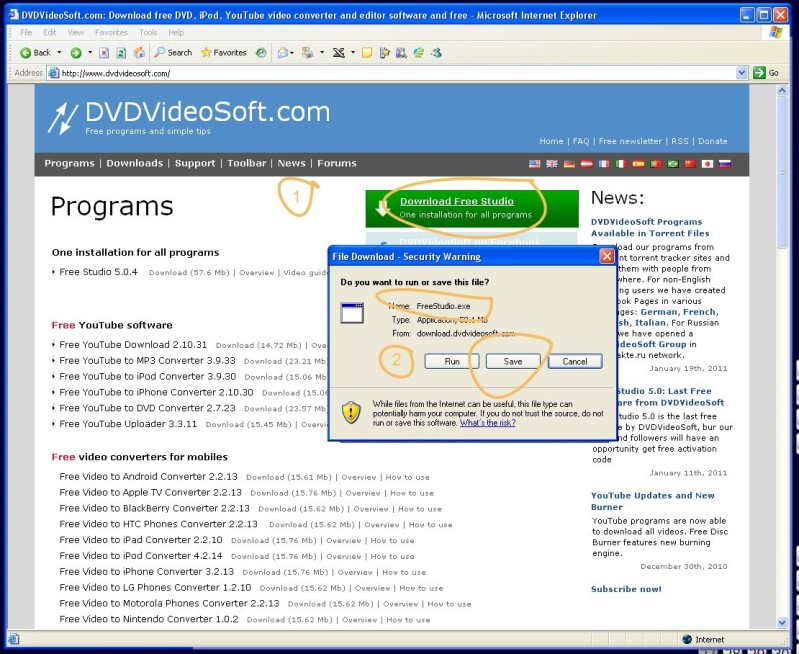
Task: Open the Print dropdown arrow
Action: (322, 53)
